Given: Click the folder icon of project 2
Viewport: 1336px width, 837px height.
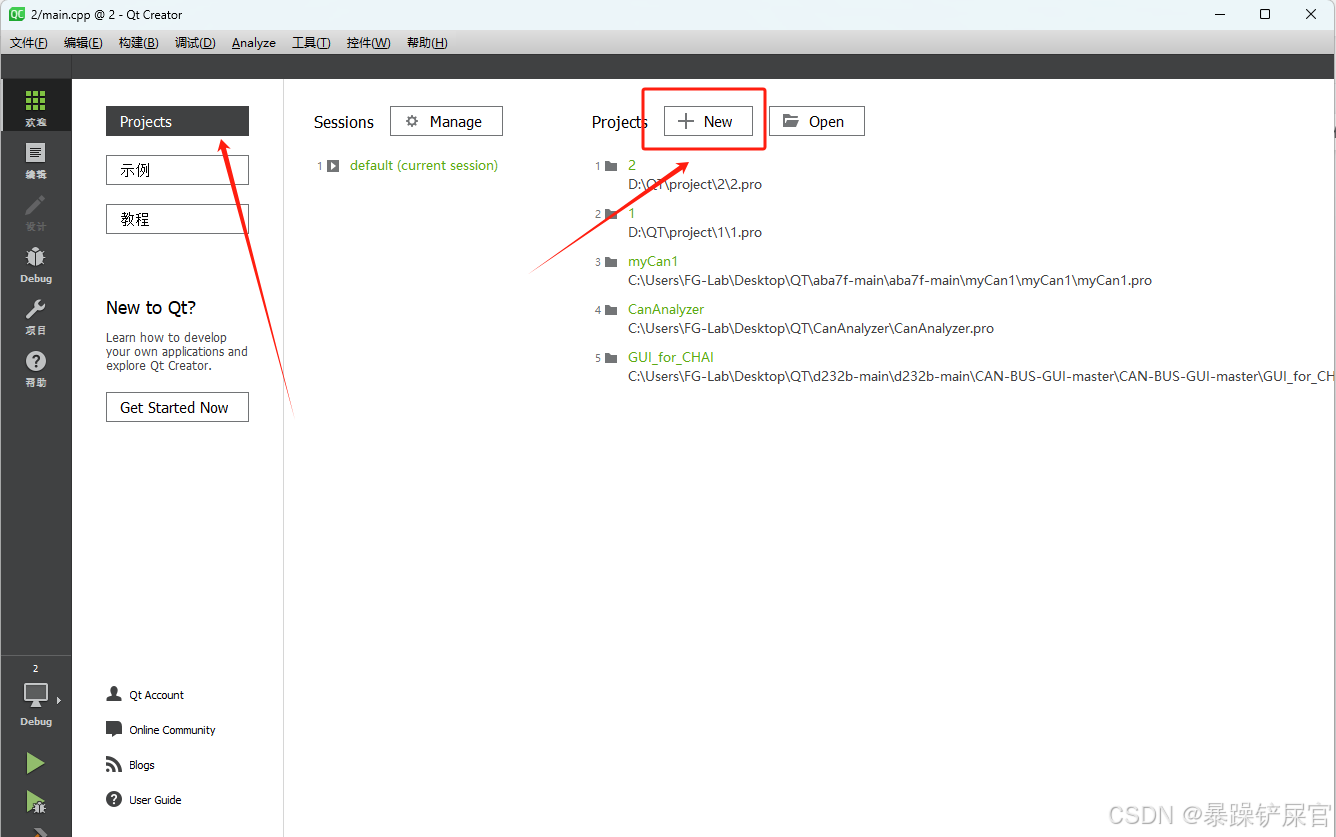Looking at the screenshot, I should [x=611, y=166].
